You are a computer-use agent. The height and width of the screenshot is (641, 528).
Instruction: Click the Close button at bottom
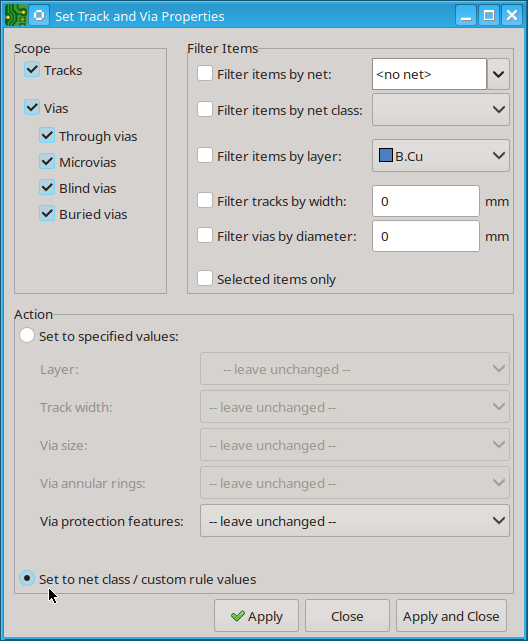coord(347,616)
